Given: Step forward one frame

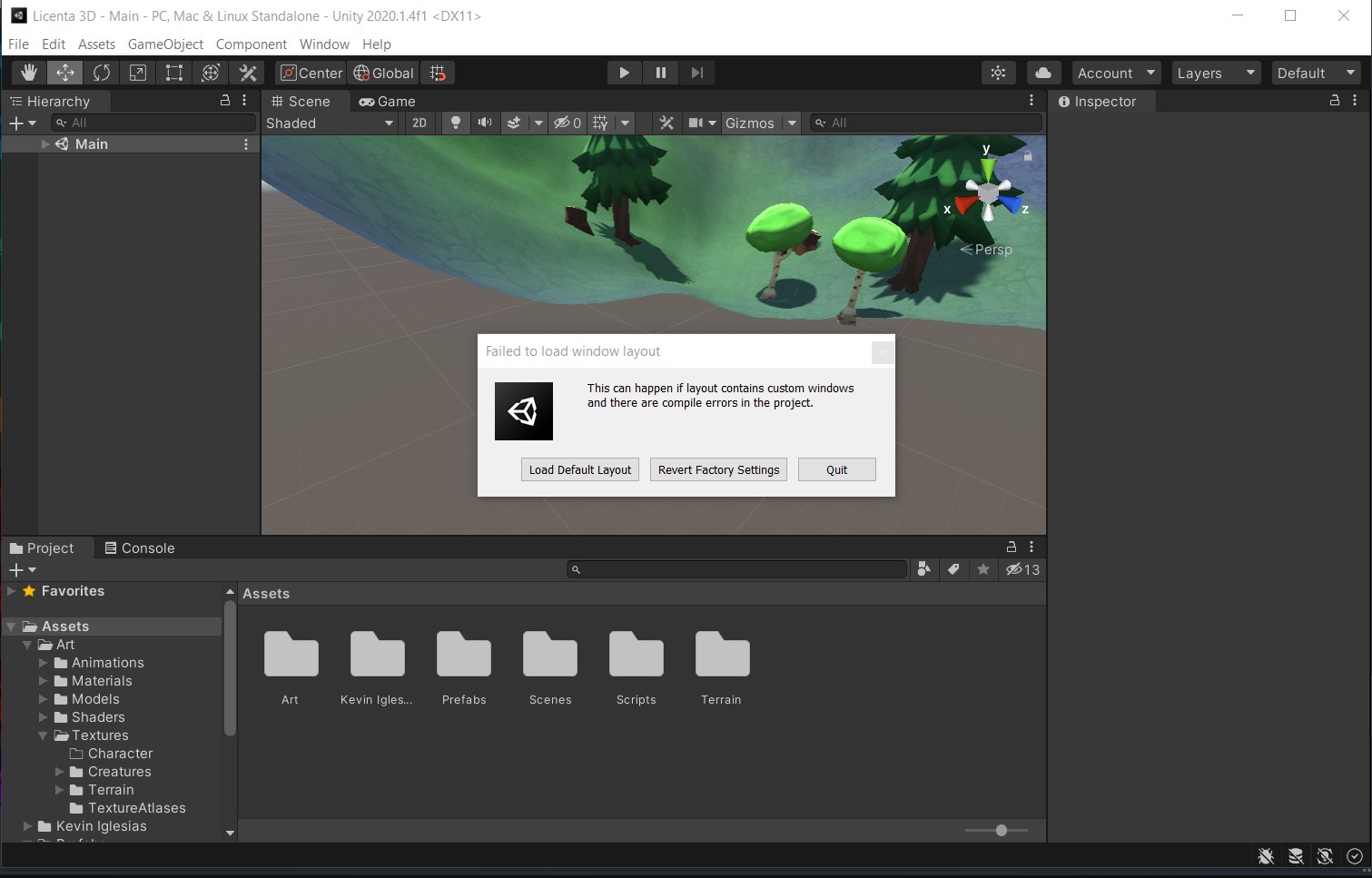Looking at the screenshot, I should [696, 73].
